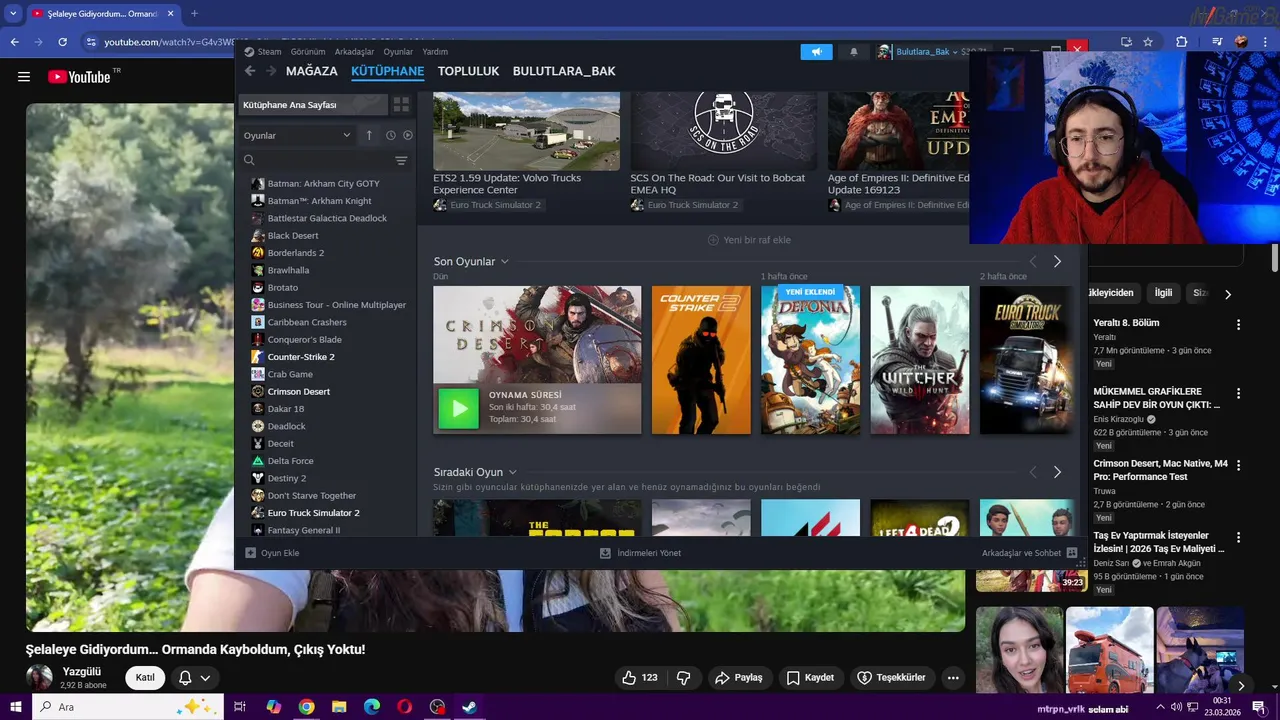The width and height of the screenshot is (1280, 720).
Task: Click the Oyun Ekle plus icon
Action: point(251,553)
